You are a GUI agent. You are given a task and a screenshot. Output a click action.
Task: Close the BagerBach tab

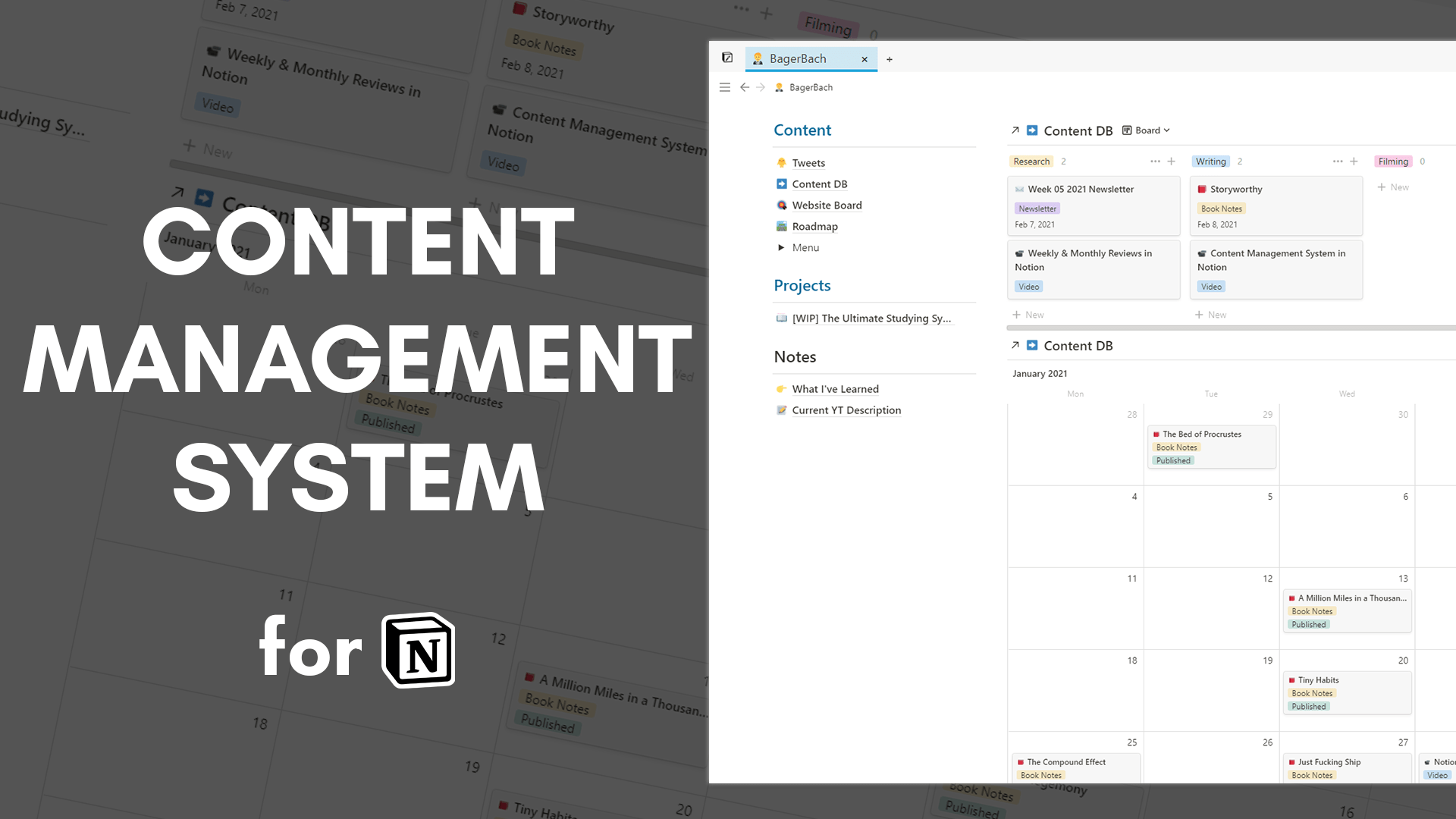864,59
